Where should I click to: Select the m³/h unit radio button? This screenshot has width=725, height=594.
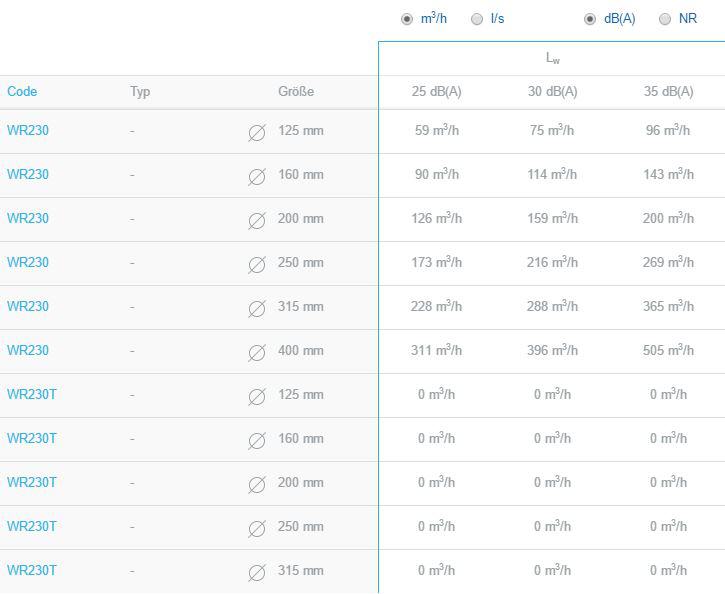click(x=406, y=19)
